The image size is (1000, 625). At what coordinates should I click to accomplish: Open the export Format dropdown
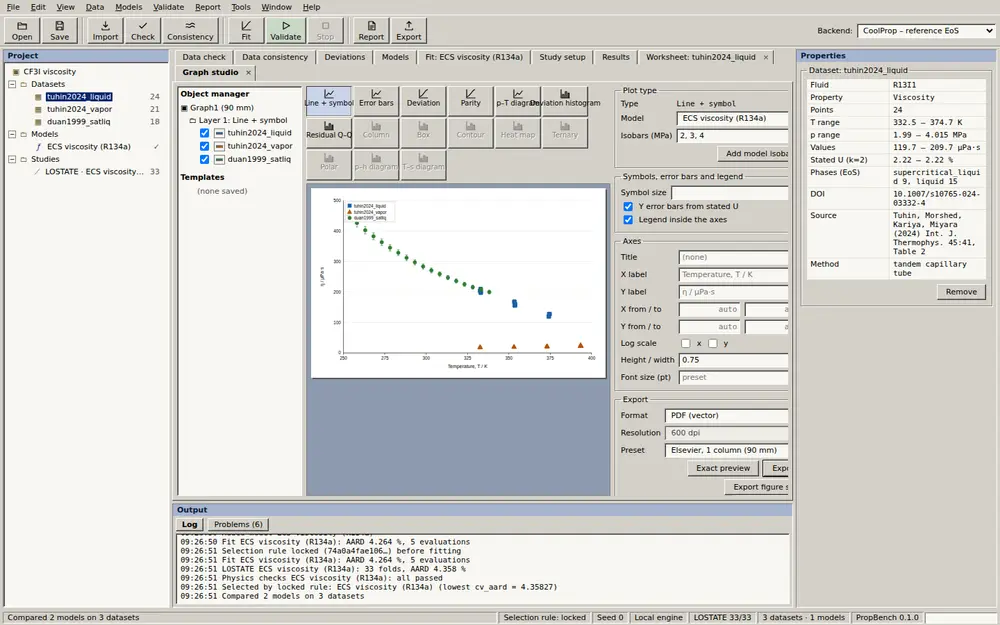[x=726, y=416]
